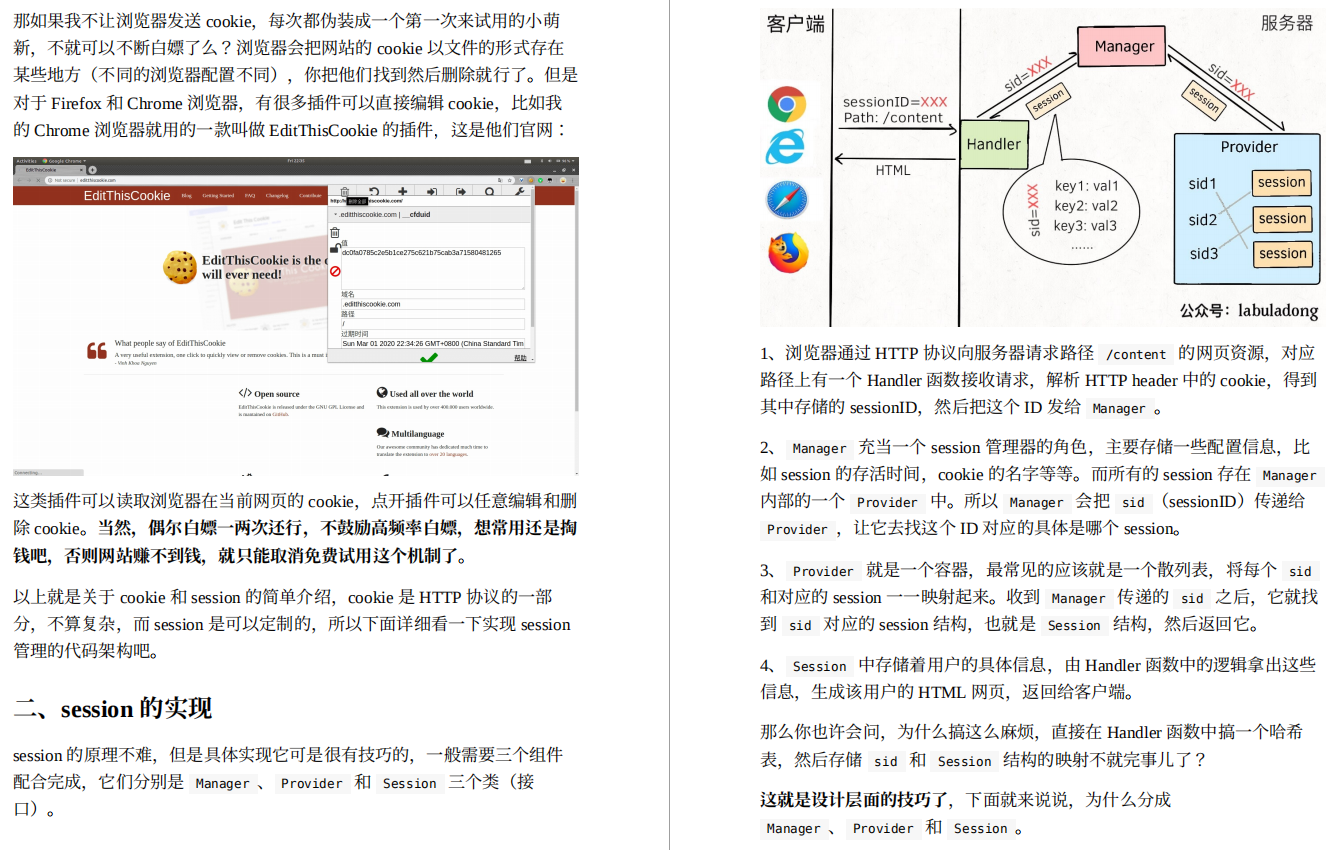
Task: Click the red block cookie icon
Action: [335, 271]
